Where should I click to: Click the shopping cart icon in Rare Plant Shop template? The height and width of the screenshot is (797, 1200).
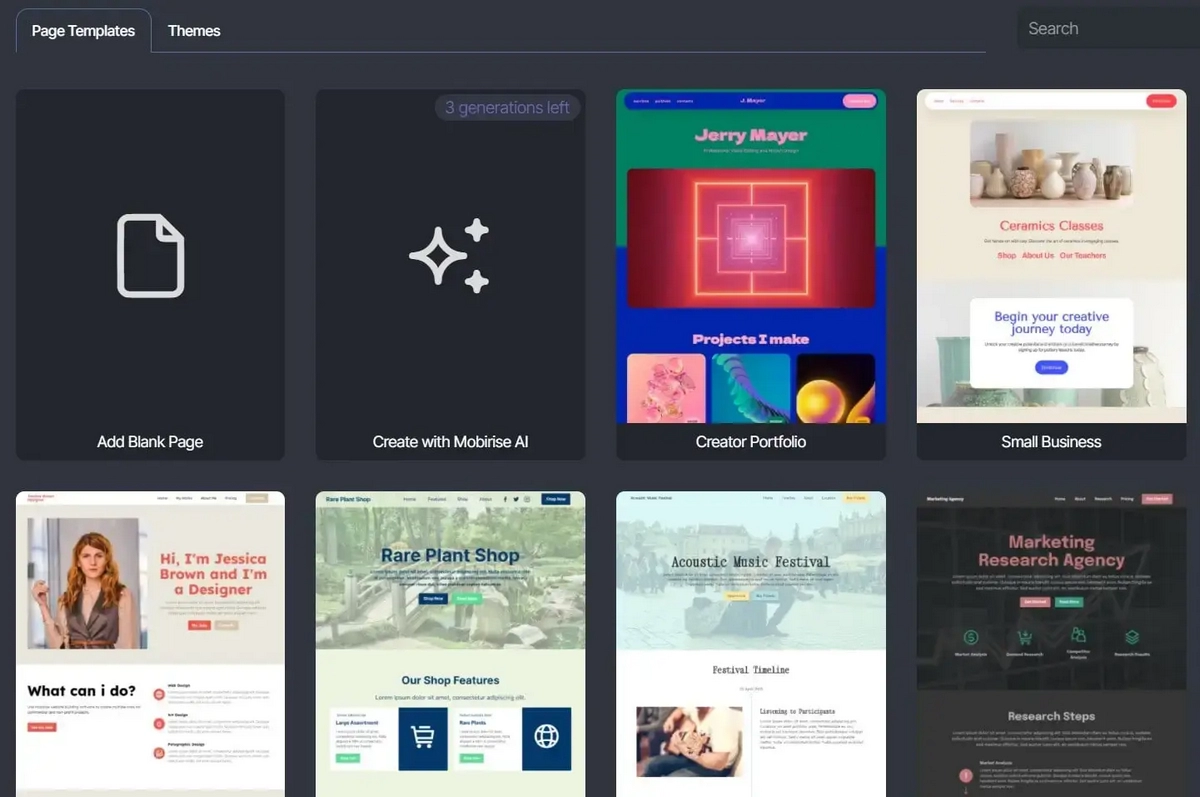423,738
